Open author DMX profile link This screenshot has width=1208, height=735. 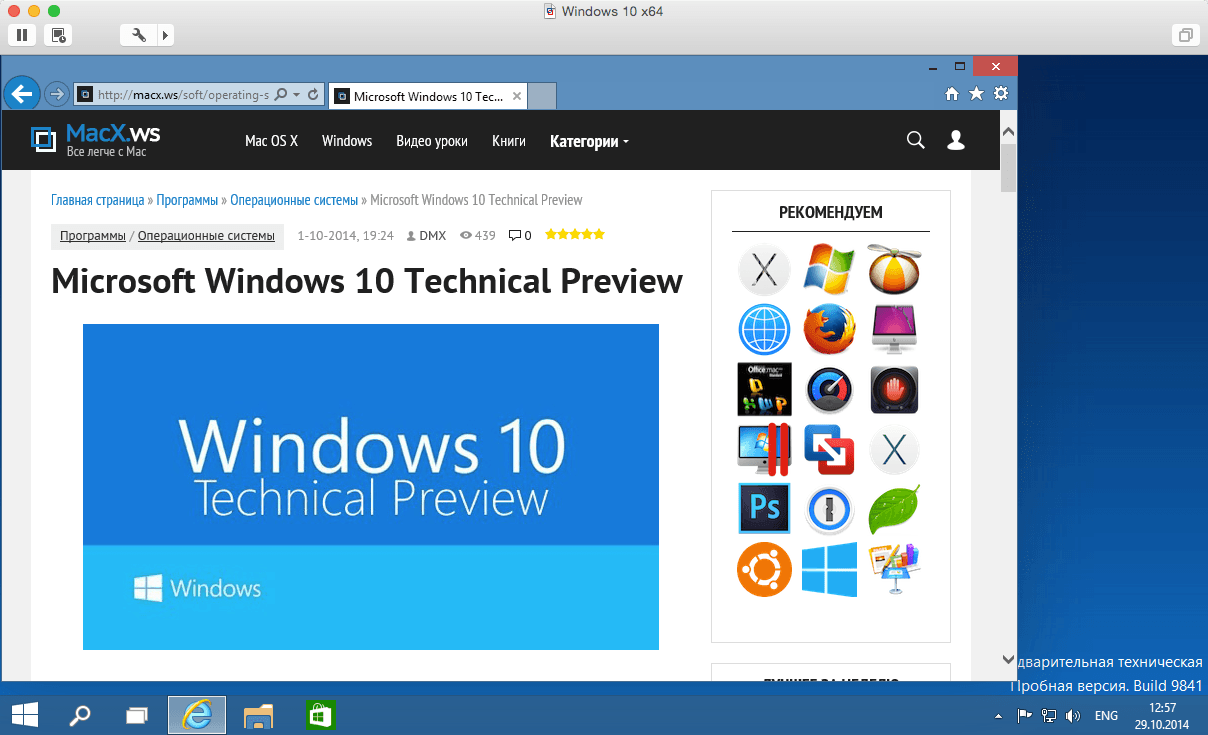(432, 236)
